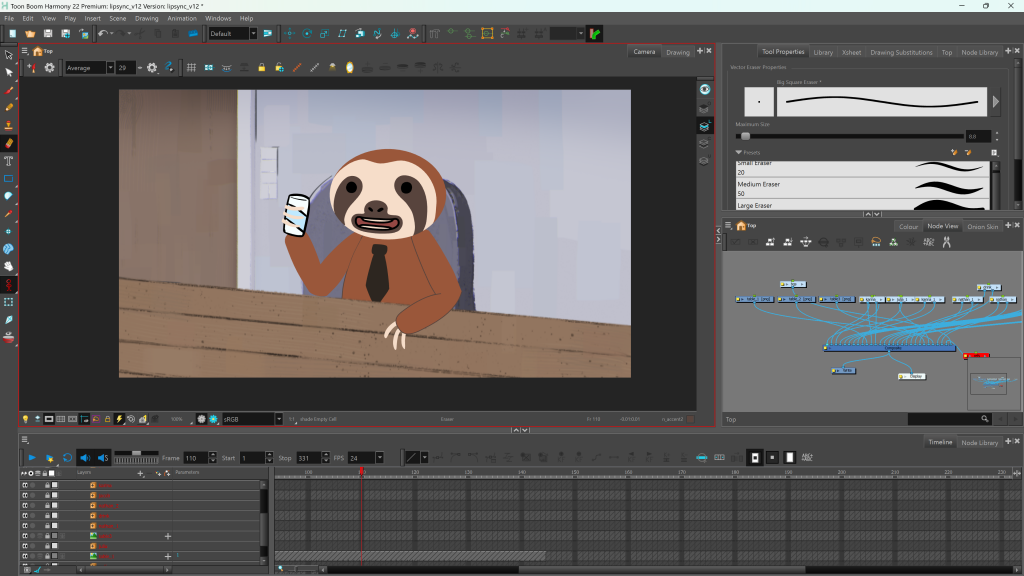Click the Save Scene disk icon
This screenshot has width=1024, height=576.
pyautogui.click(x=48, y=33)
